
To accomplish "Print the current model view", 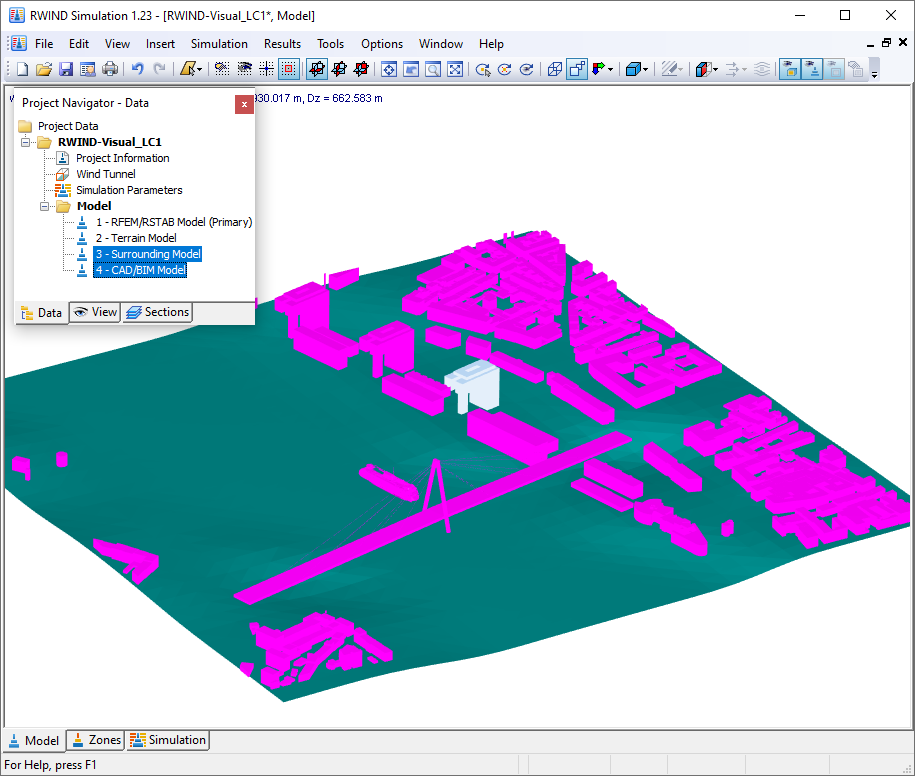I will (110, 68).
